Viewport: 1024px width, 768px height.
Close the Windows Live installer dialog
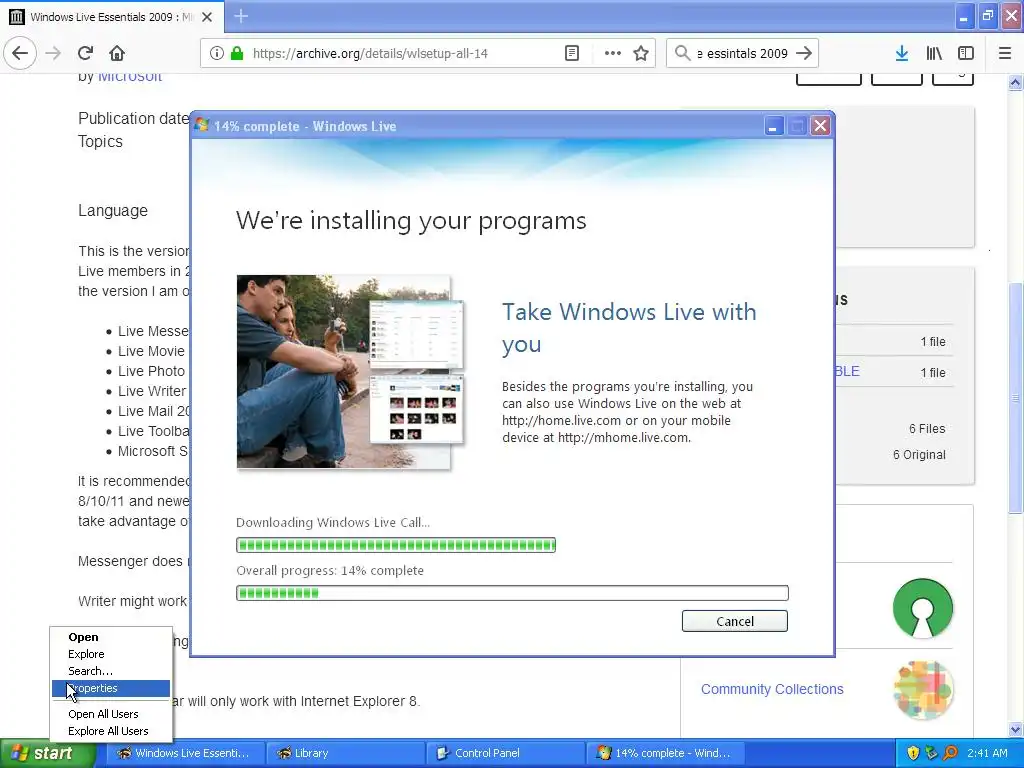tap(820, 125)
